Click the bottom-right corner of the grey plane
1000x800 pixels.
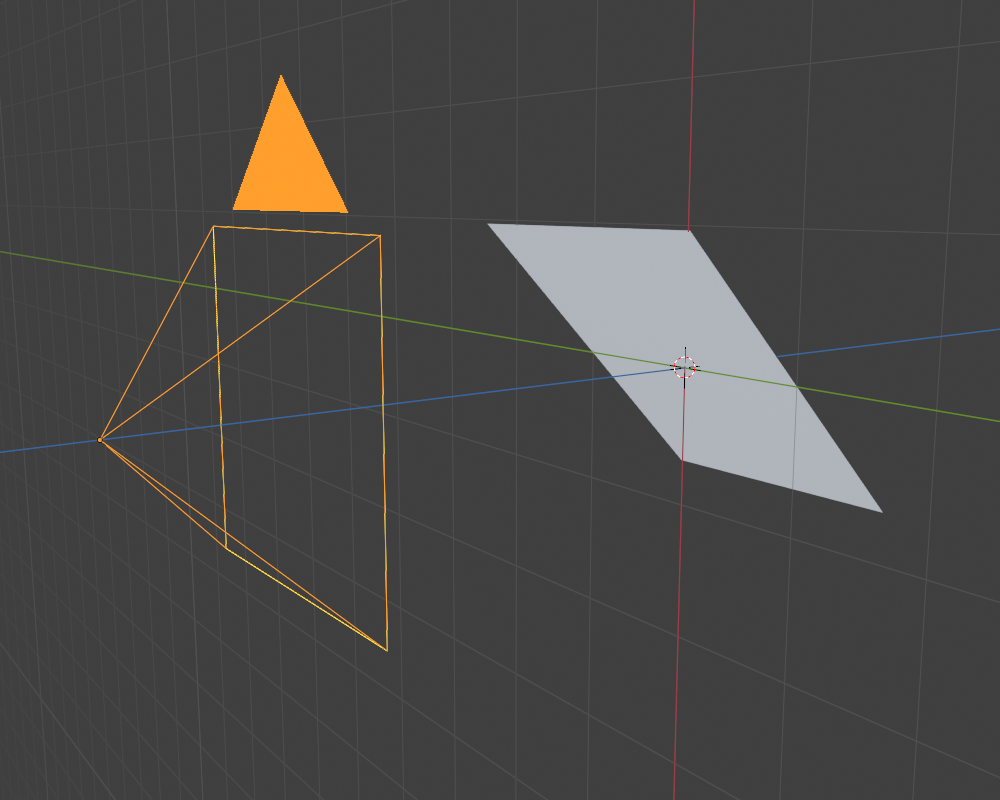pos(881,512)
